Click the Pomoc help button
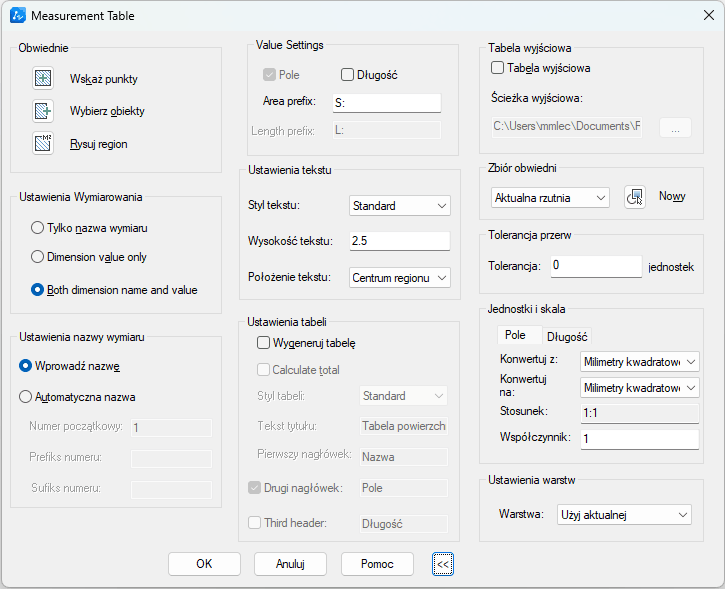 tap(377, 564)
